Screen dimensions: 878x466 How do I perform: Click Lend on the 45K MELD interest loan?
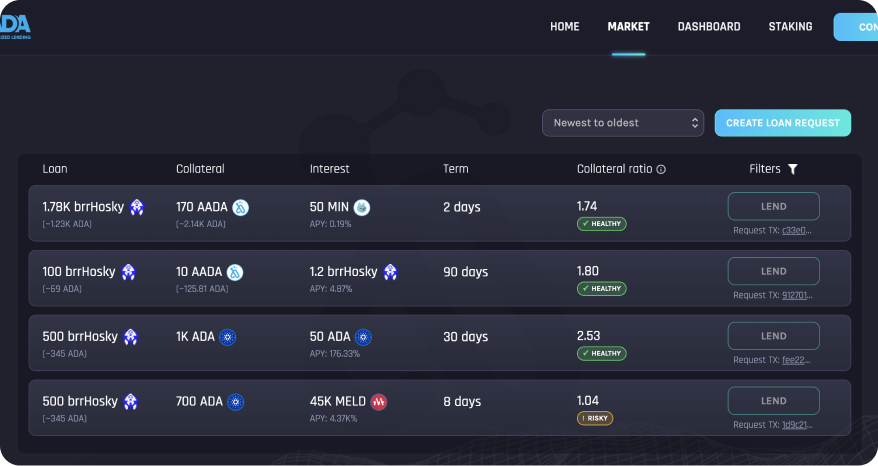773,401
